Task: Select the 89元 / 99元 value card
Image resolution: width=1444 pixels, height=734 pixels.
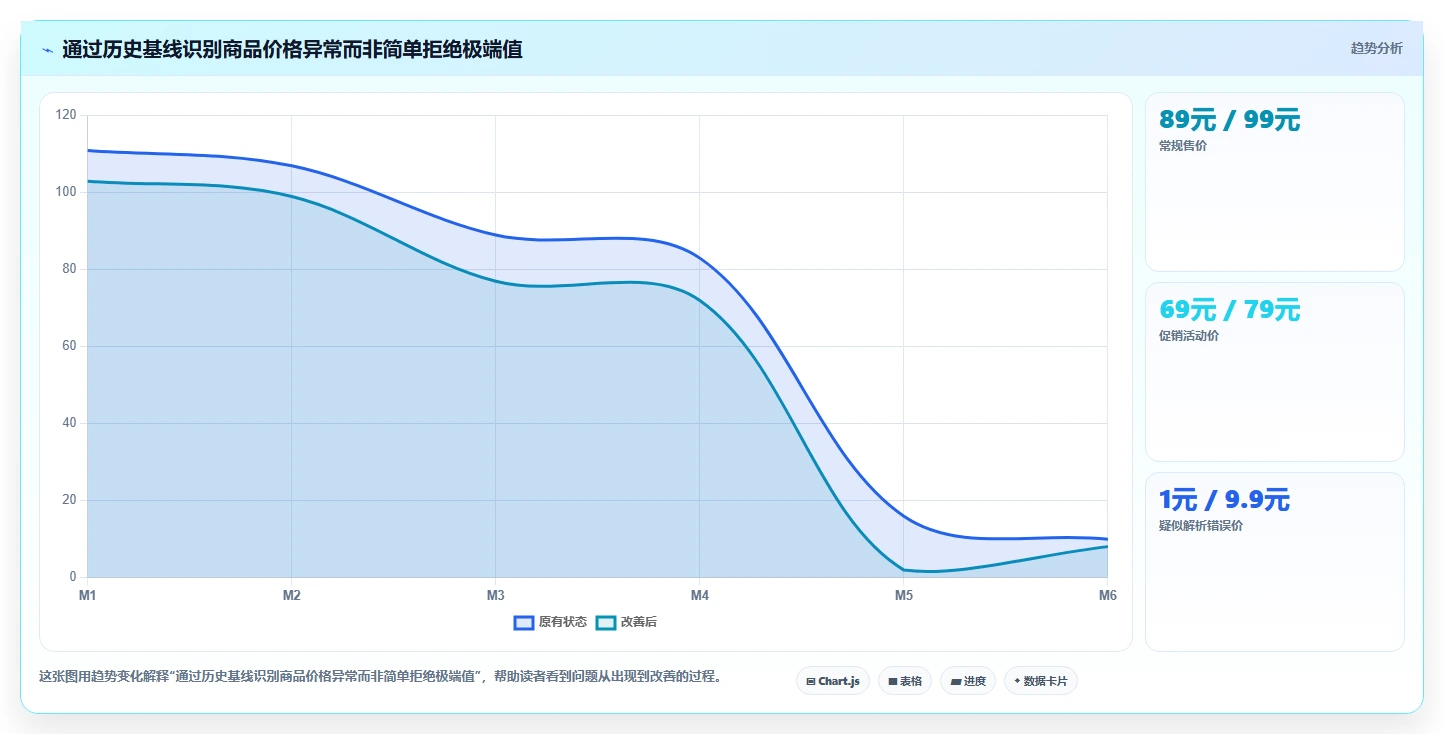Action: coord(1275,182)
